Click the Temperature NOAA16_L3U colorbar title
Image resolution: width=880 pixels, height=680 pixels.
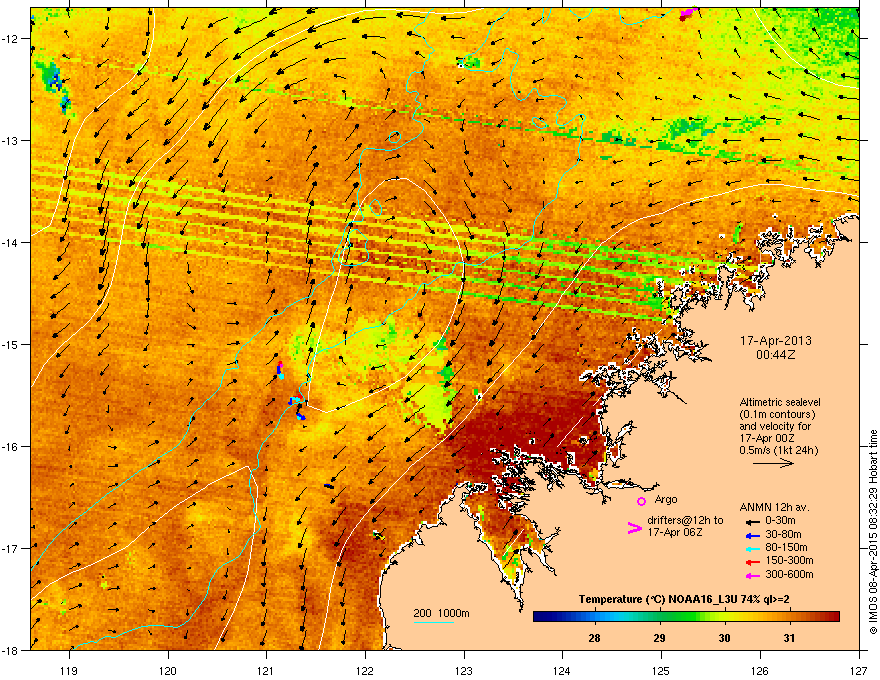684,600
